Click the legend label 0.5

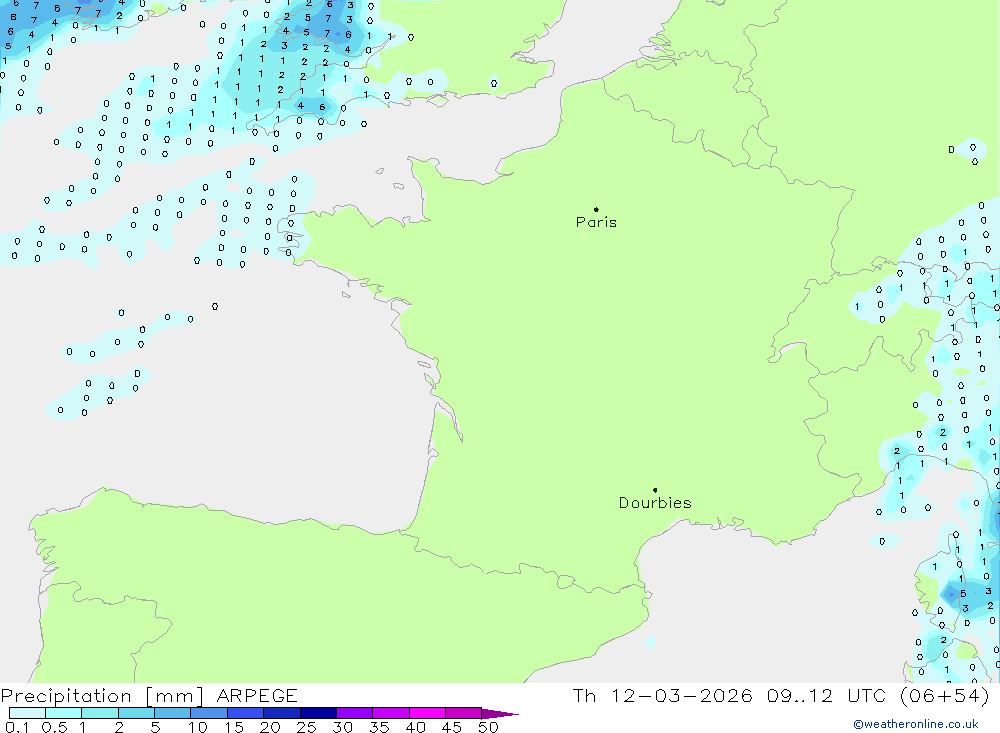(54, 727)
